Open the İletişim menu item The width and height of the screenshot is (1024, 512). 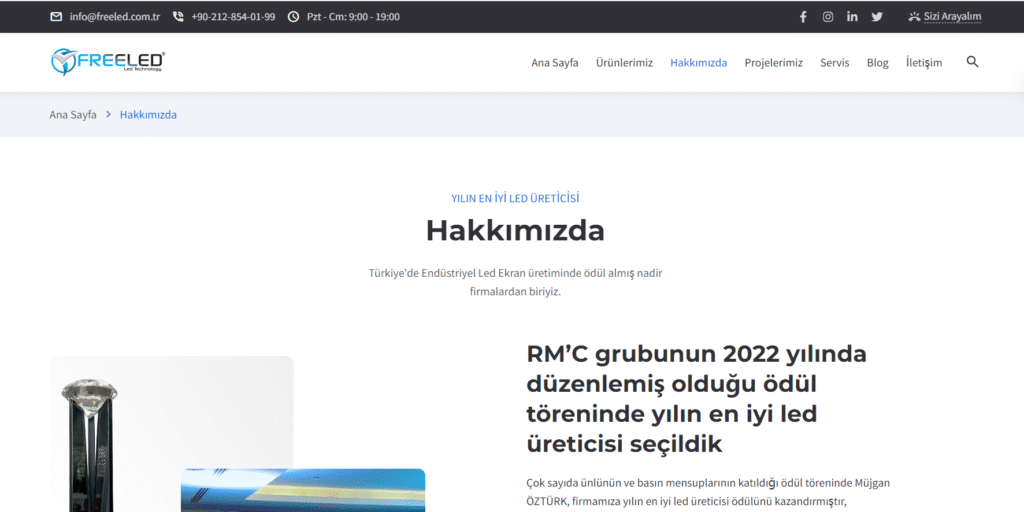click(x=924, y=63)
